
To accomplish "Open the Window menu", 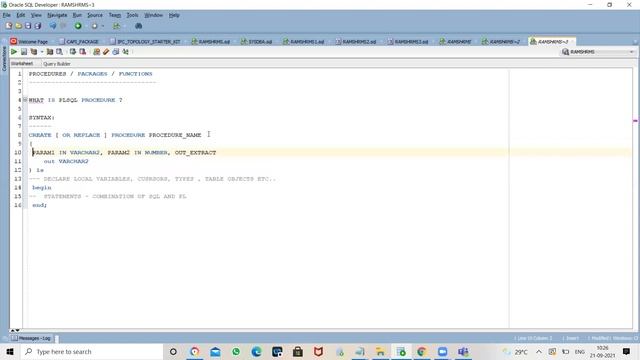I will [153, 15].
